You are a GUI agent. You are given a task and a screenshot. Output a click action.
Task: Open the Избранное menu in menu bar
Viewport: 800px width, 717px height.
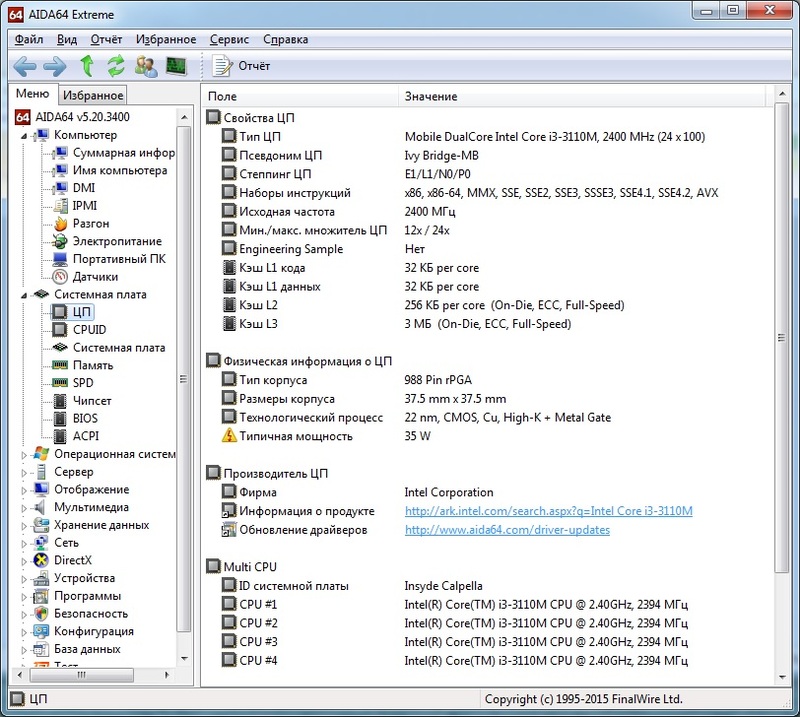pyautogui.click(x=166, y=39)
